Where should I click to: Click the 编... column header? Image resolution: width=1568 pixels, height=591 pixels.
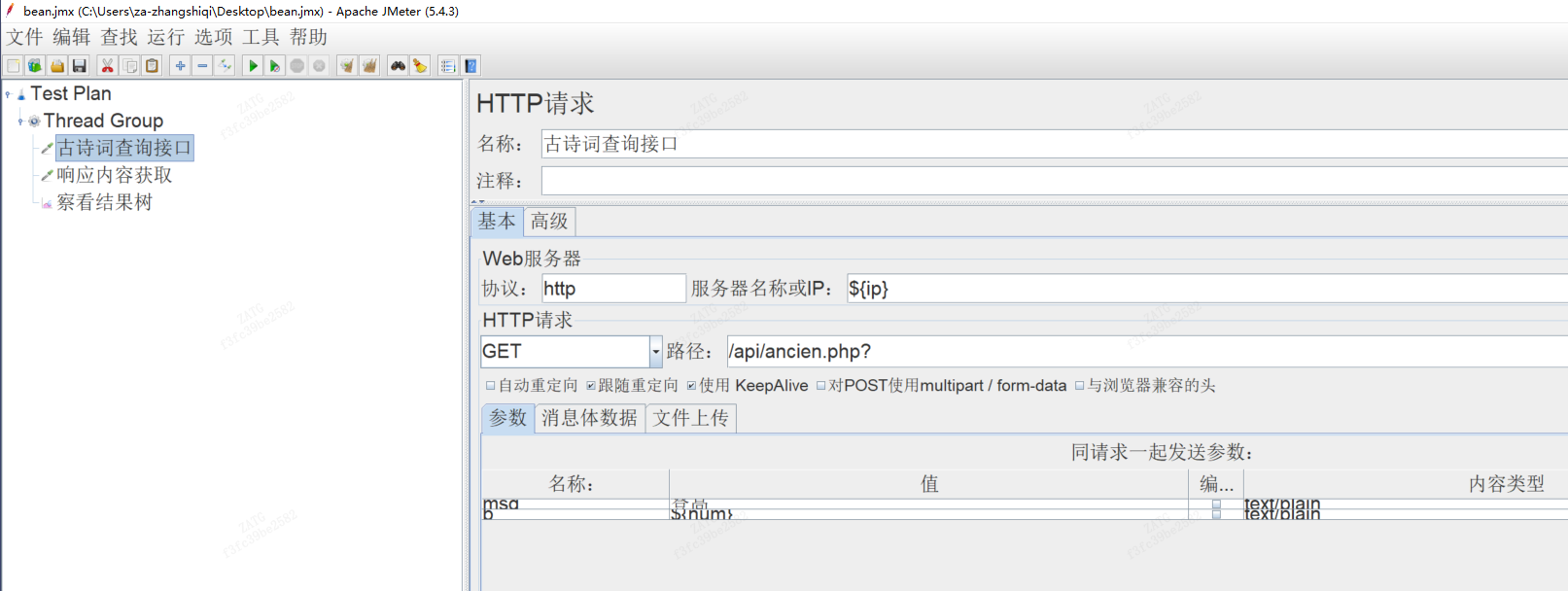1216,484
